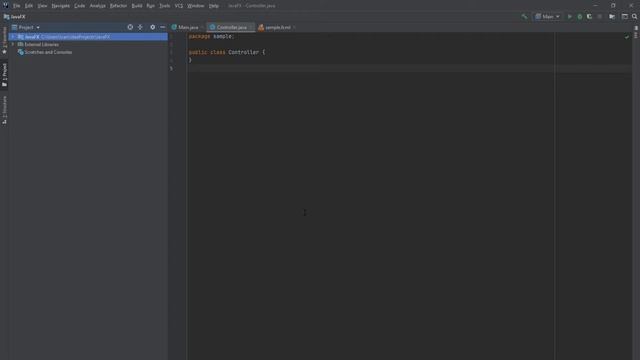
Task: Open Project panel settings gear
Action: click(153, 27)
